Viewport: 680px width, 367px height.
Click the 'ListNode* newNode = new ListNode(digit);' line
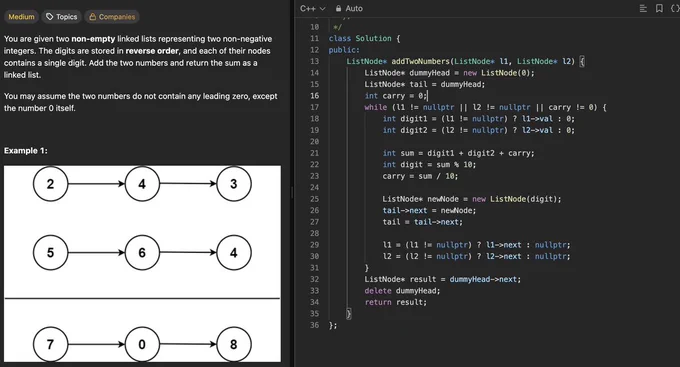(x=471, y=199)
